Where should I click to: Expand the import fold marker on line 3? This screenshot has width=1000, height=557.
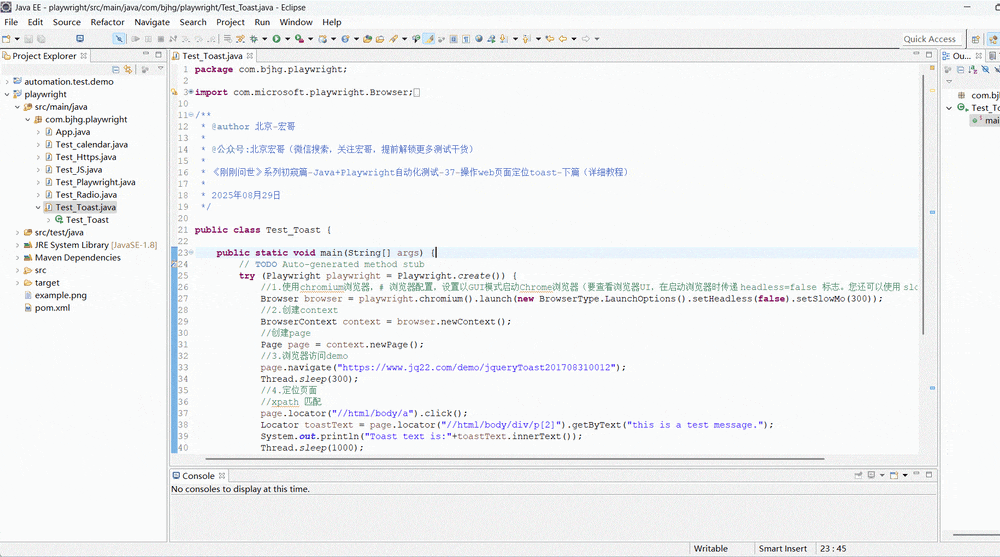pos(191,92)
